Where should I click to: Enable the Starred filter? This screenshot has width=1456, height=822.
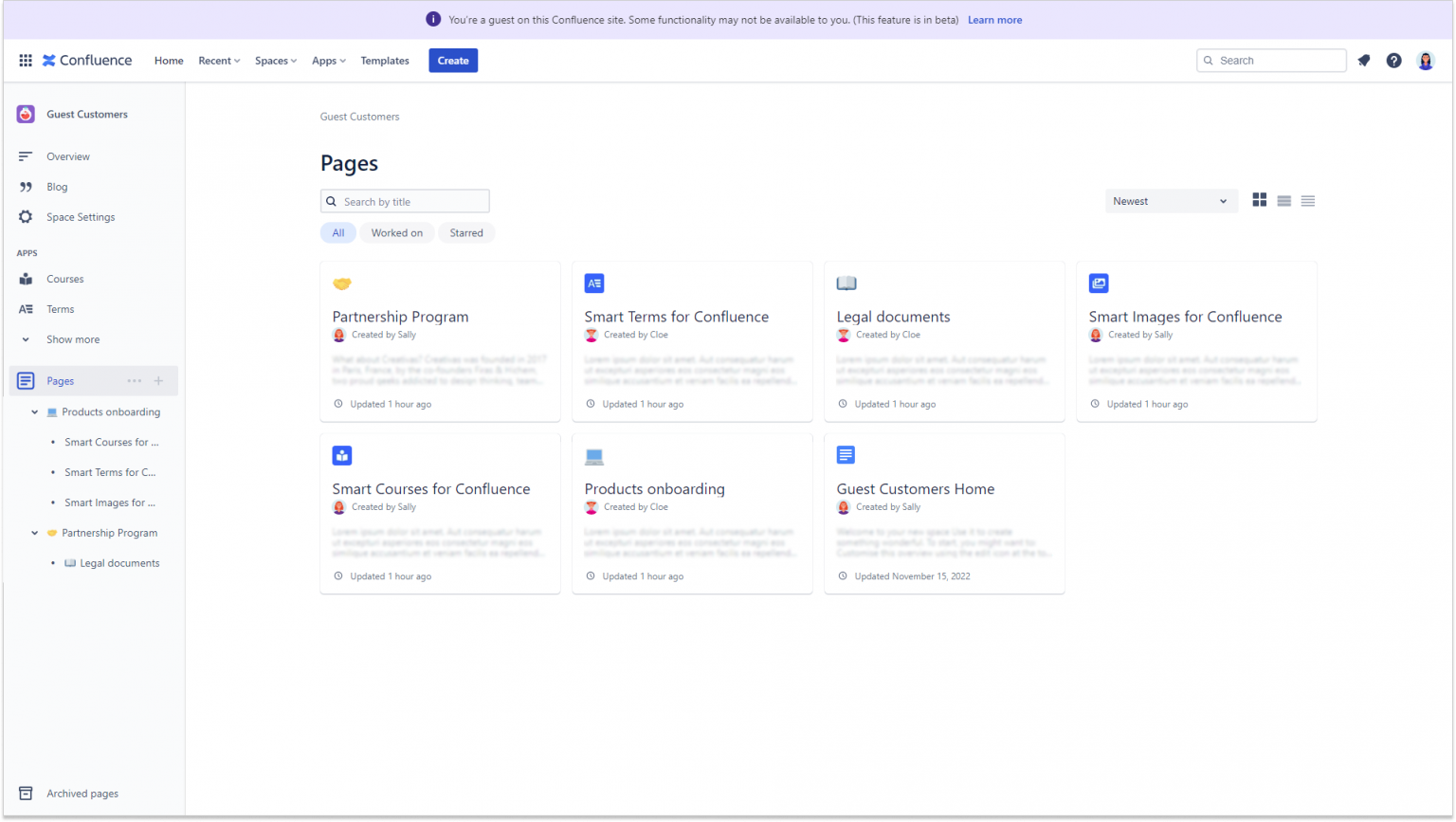[x=466, y=232]
